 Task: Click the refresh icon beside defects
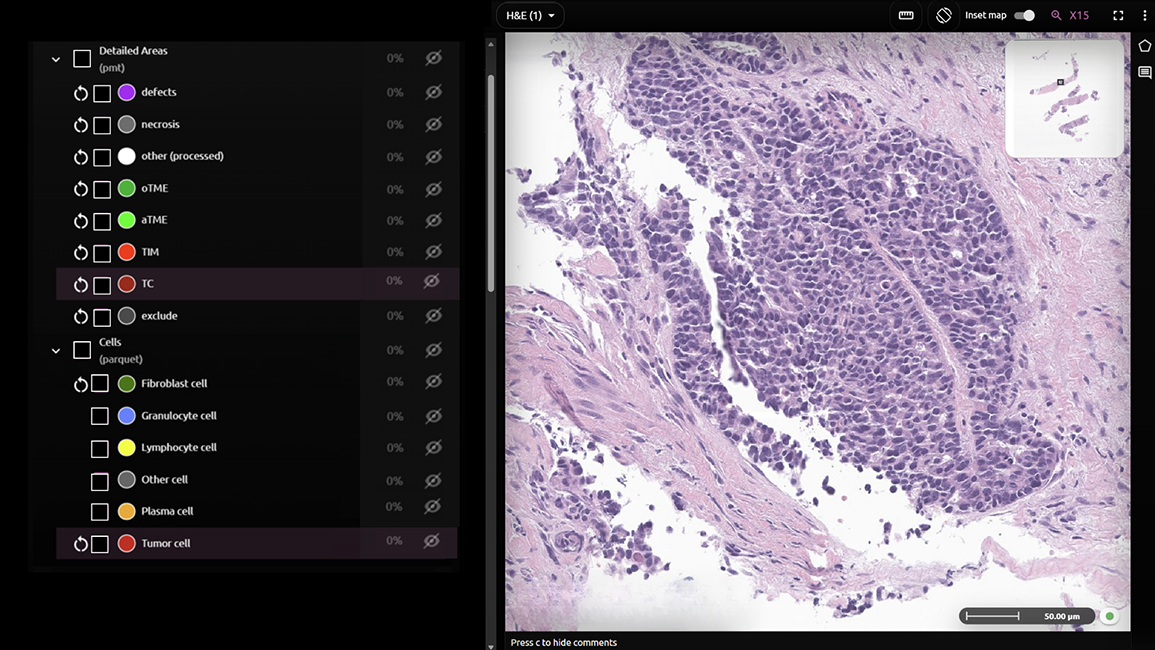pyautogui.click(x=81, y=94)
